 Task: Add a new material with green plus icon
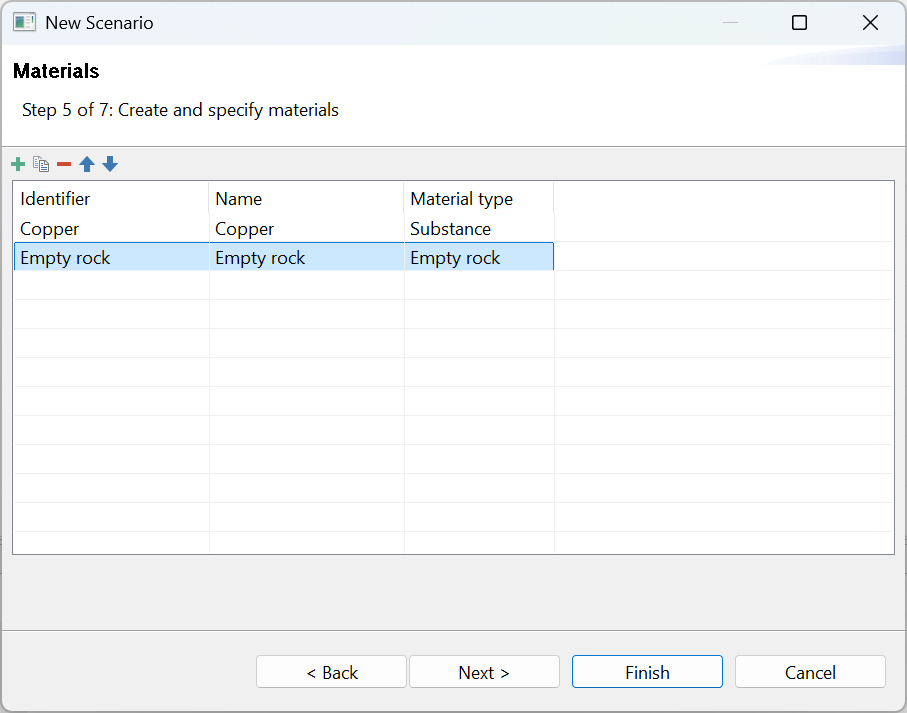[x=18, y=164]
